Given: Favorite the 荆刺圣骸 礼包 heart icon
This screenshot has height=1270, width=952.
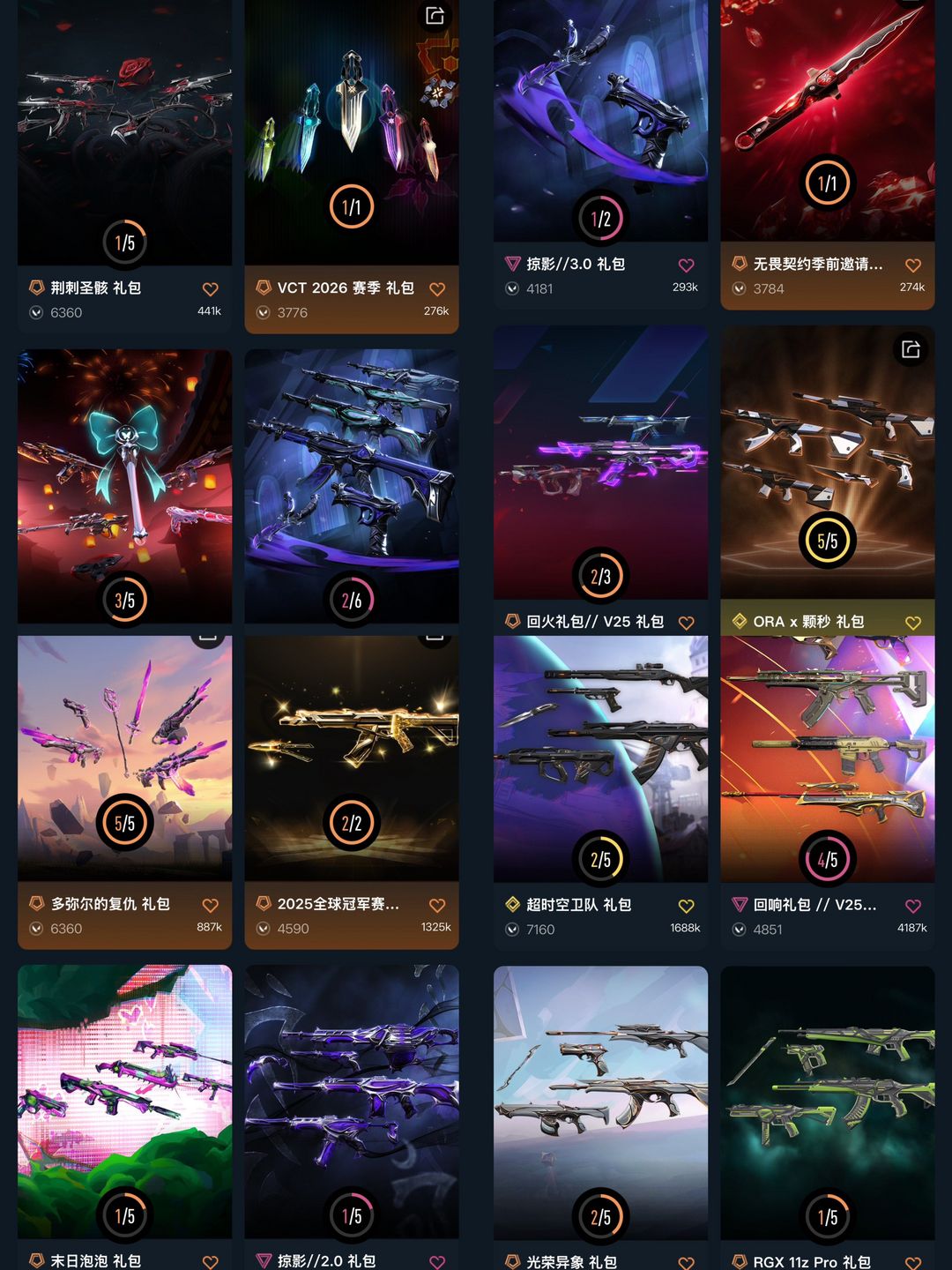Looking at the screenshot, I should tap(210, 289).
